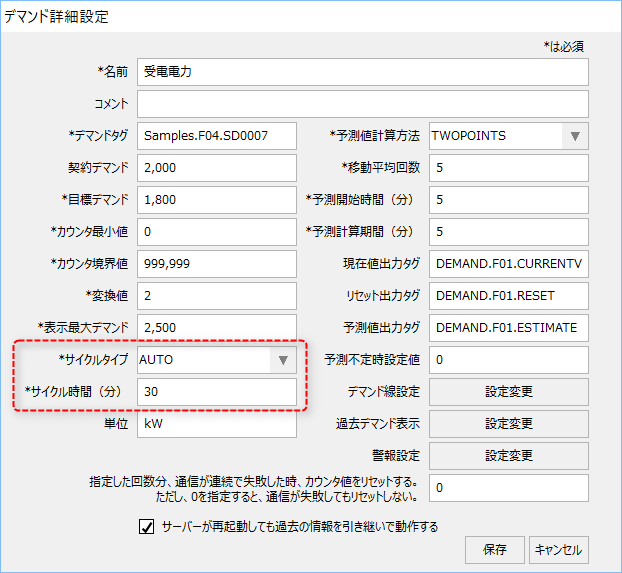
Task: Click the 名前 field containing 受電電力
Action: click(x=362, y=72)
